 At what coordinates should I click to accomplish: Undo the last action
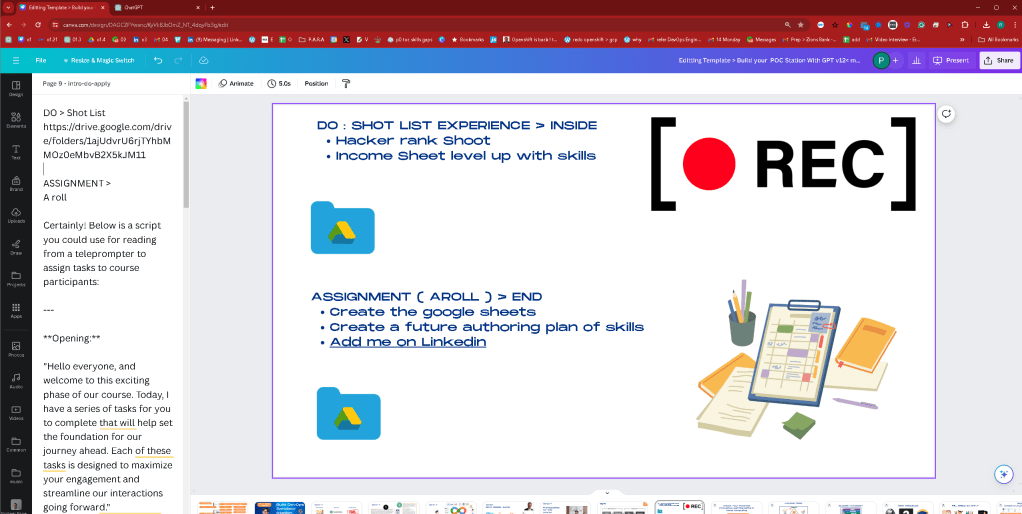pyautogui.click(x=158, y=60)
